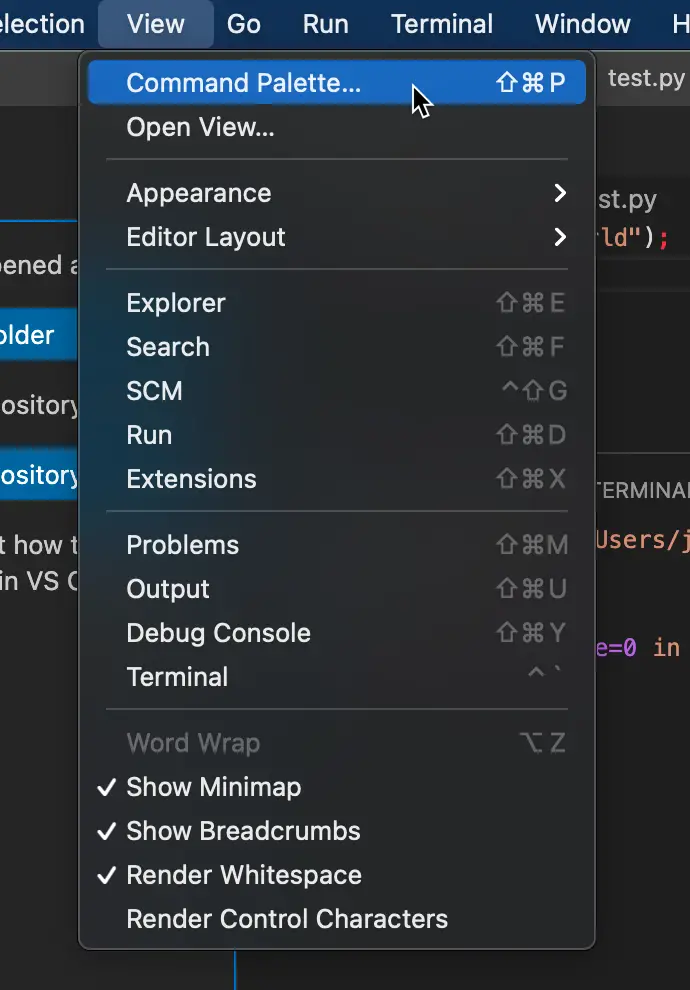Choose Open View… from the menu
The width and height of the screenshot is (690, 990).
click(336, 128)
